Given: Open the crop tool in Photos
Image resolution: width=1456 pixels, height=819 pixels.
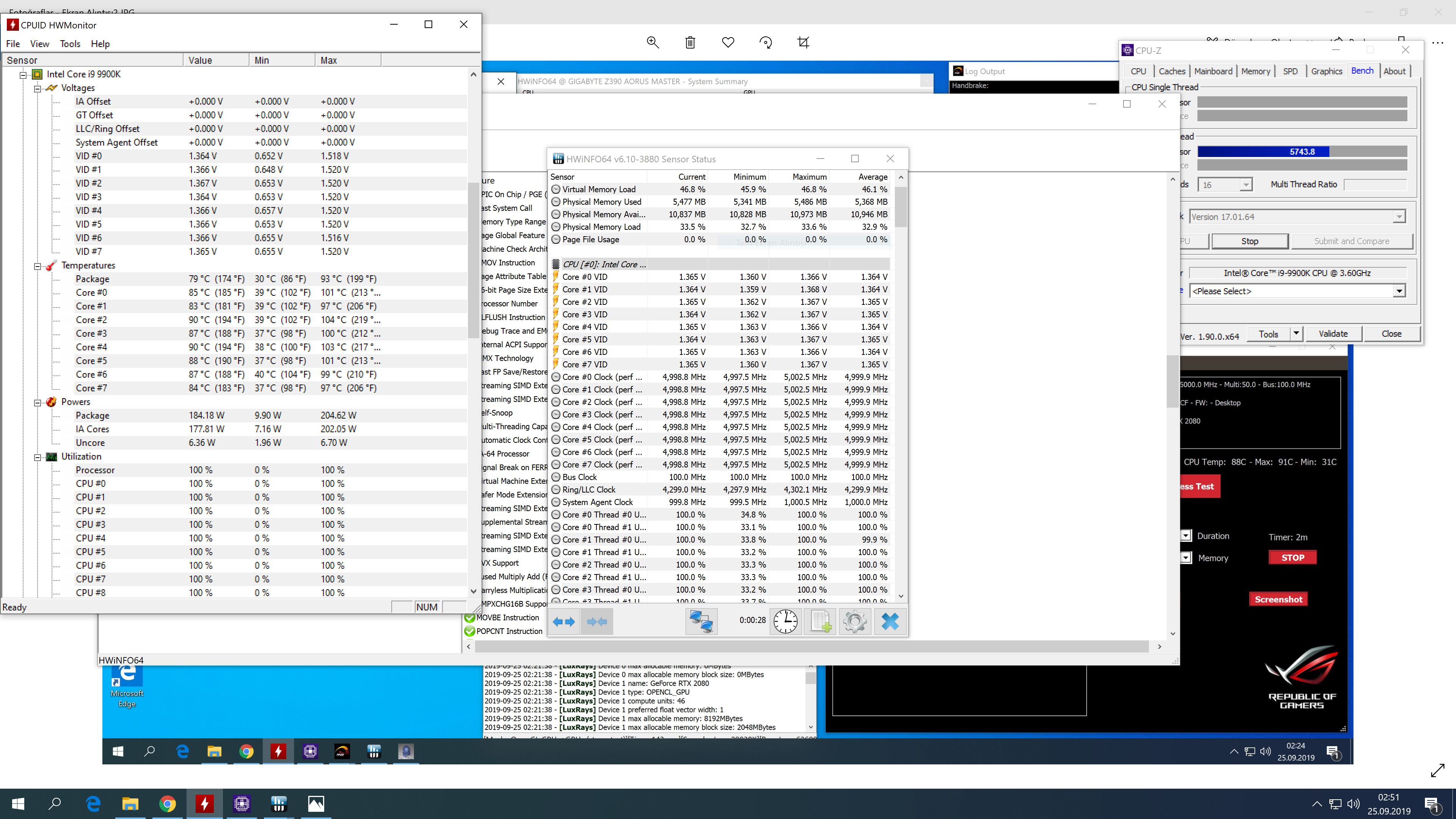Looking at the screenshot, I should point(803,42).
